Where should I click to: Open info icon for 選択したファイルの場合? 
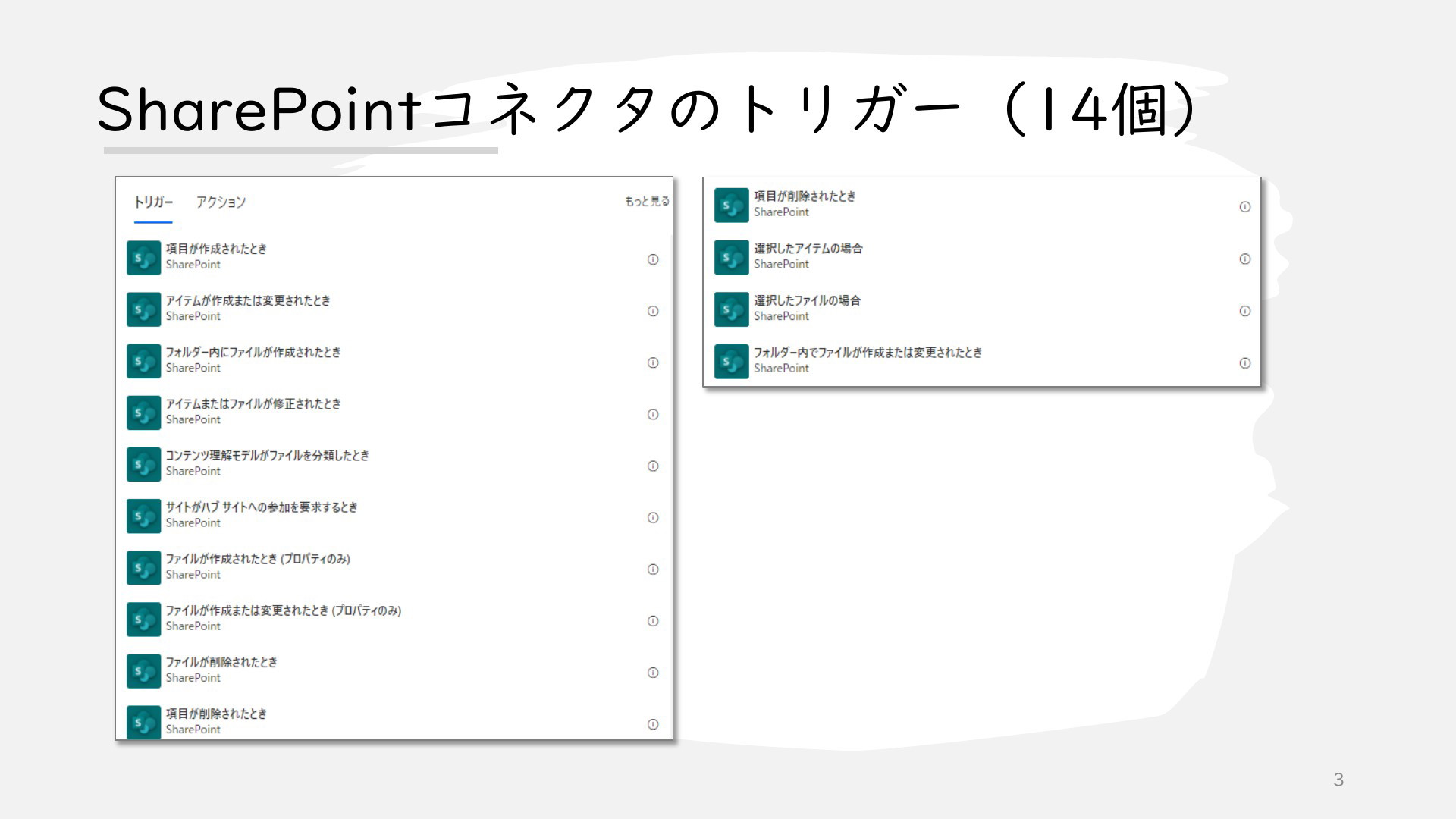[1244, 311]
